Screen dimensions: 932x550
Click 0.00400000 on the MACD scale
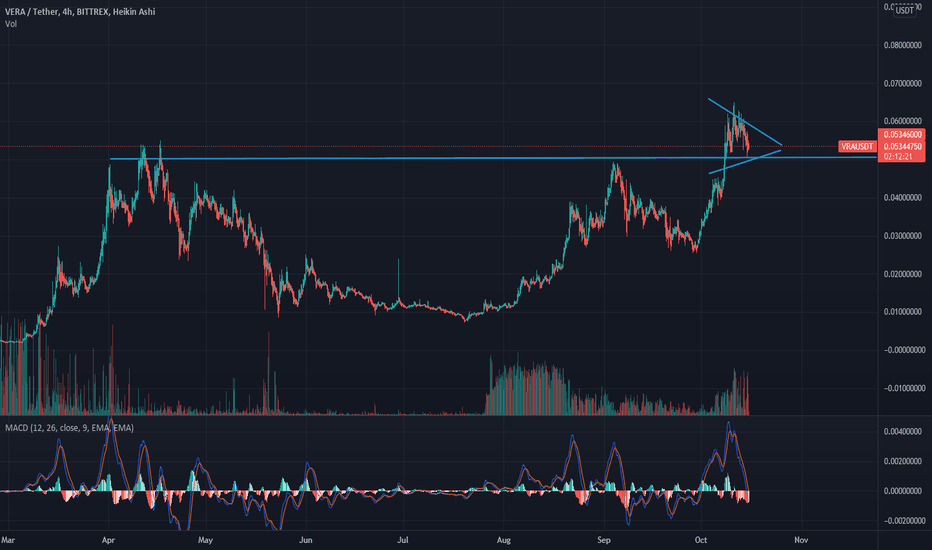902,432
